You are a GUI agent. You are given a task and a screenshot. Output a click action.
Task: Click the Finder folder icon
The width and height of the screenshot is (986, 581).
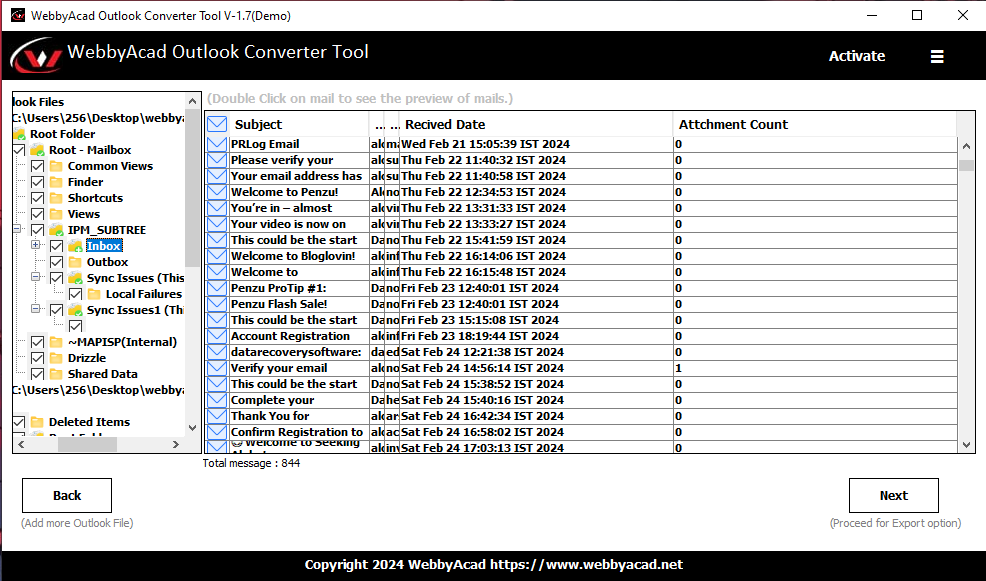point(57,182)
